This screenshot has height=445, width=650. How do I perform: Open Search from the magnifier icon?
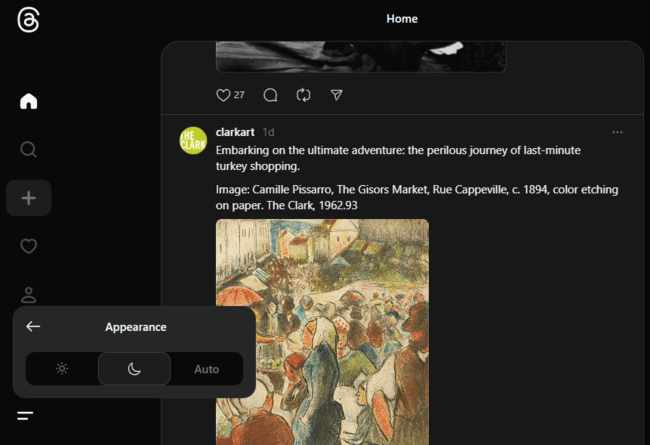pos(29,149)
